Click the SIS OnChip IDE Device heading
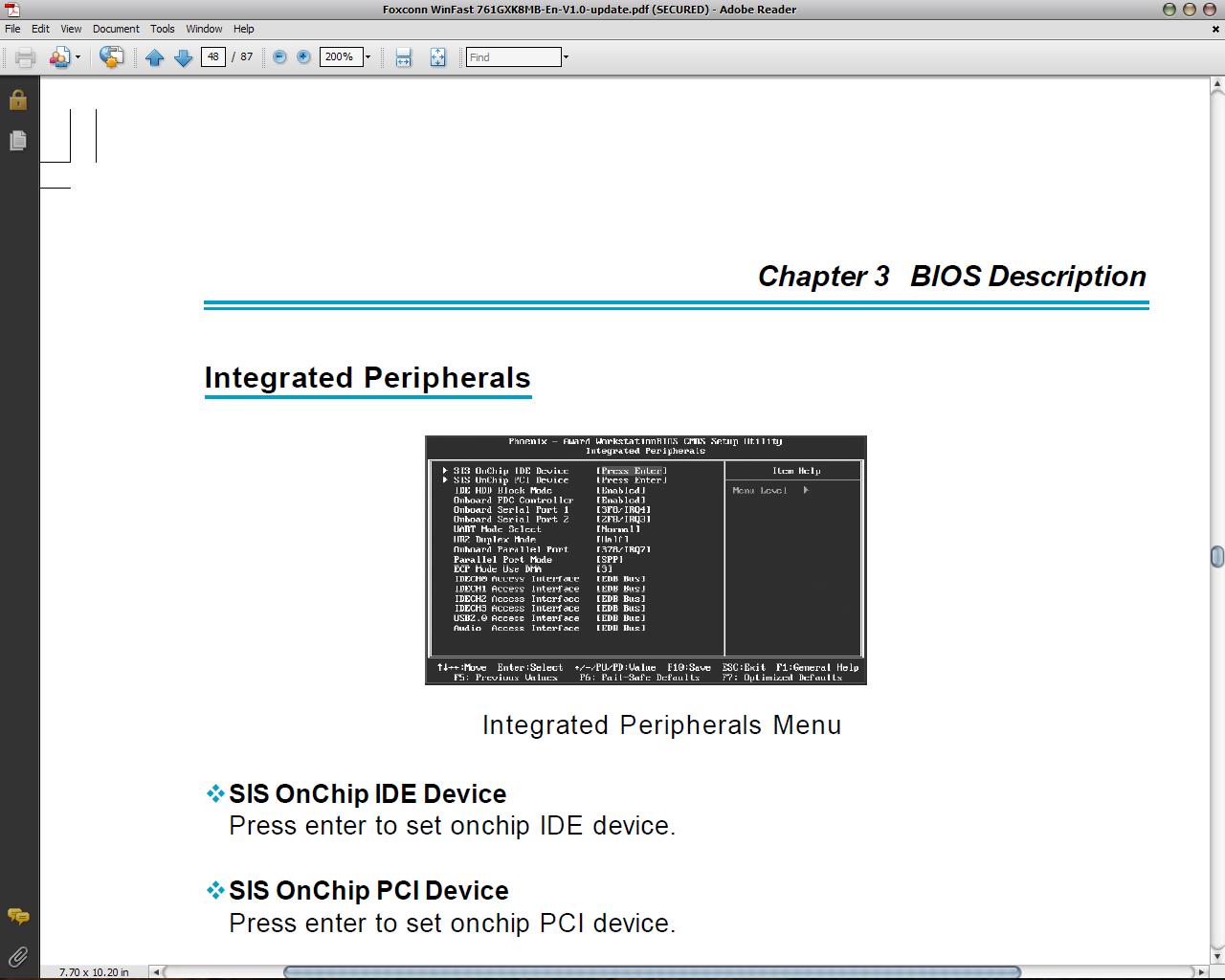This screenshot has width=1225, height=980. click(367, 794)
